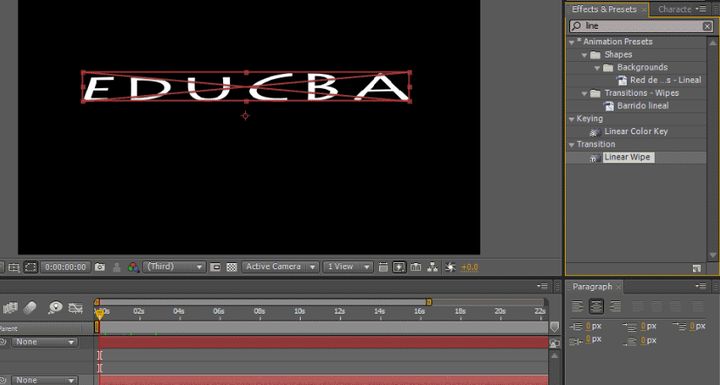
Task: Click exposure value +0.0
Action: click(x=469, y=267)
